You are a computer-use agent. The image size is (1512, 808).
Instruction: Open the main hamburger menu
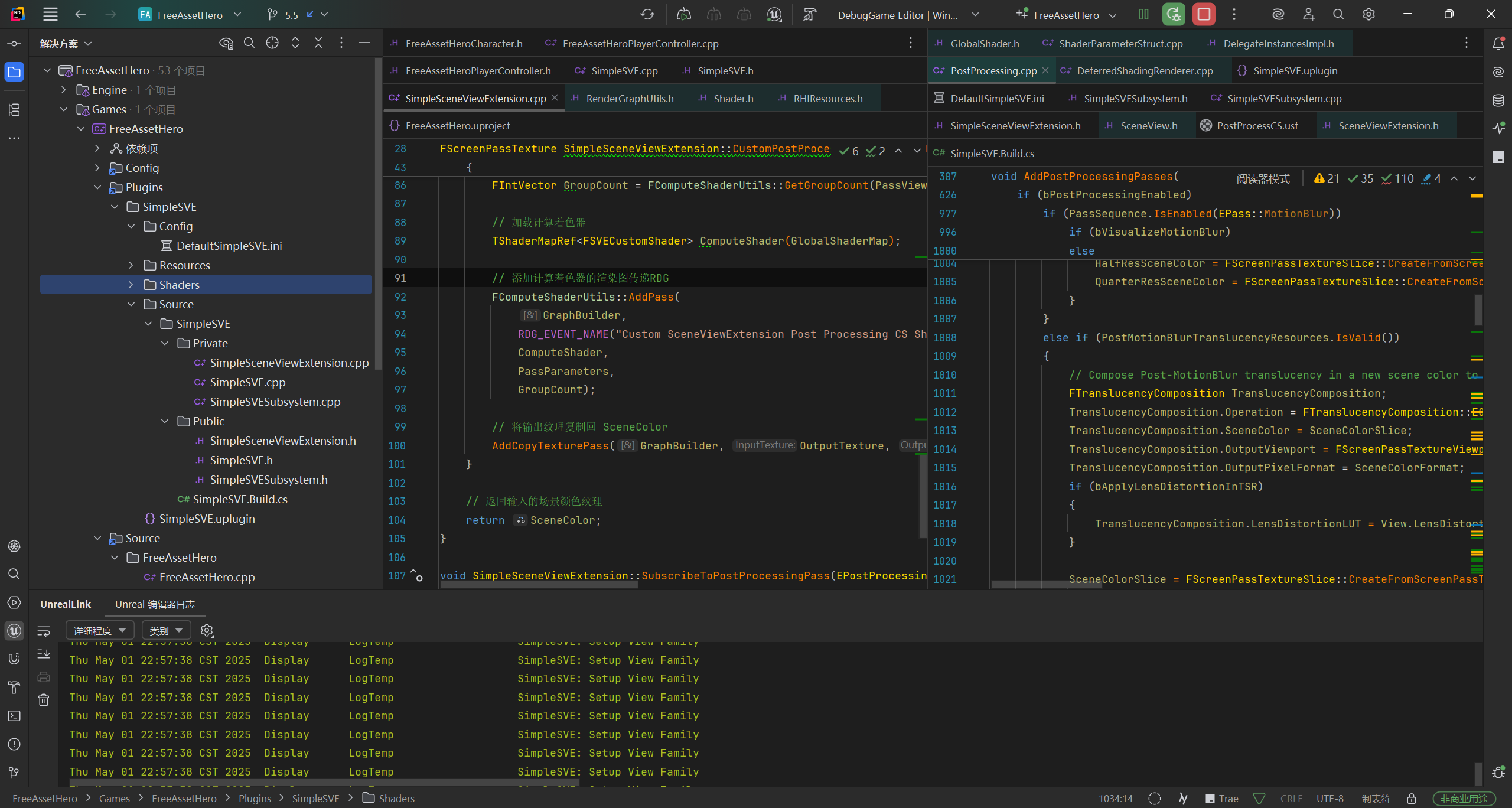(x=51, y=15)
